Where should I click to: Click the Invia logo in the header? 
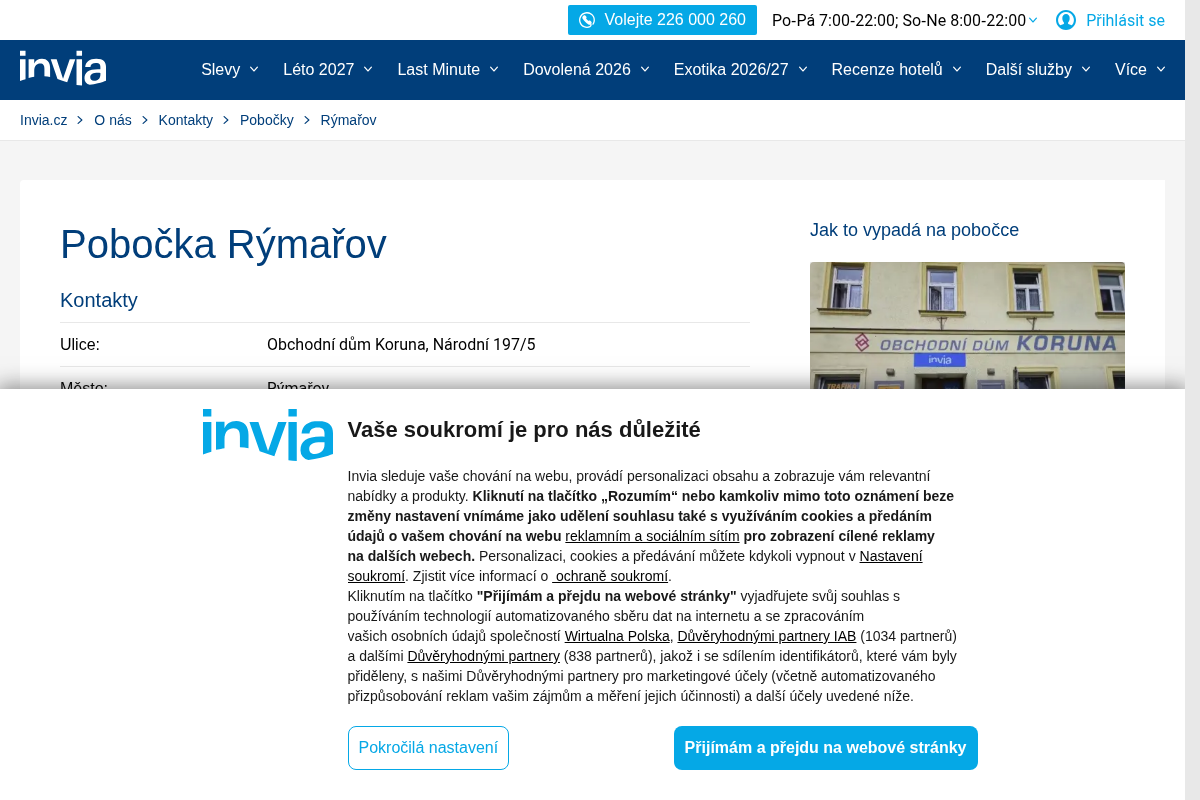(x=63, y=68)
